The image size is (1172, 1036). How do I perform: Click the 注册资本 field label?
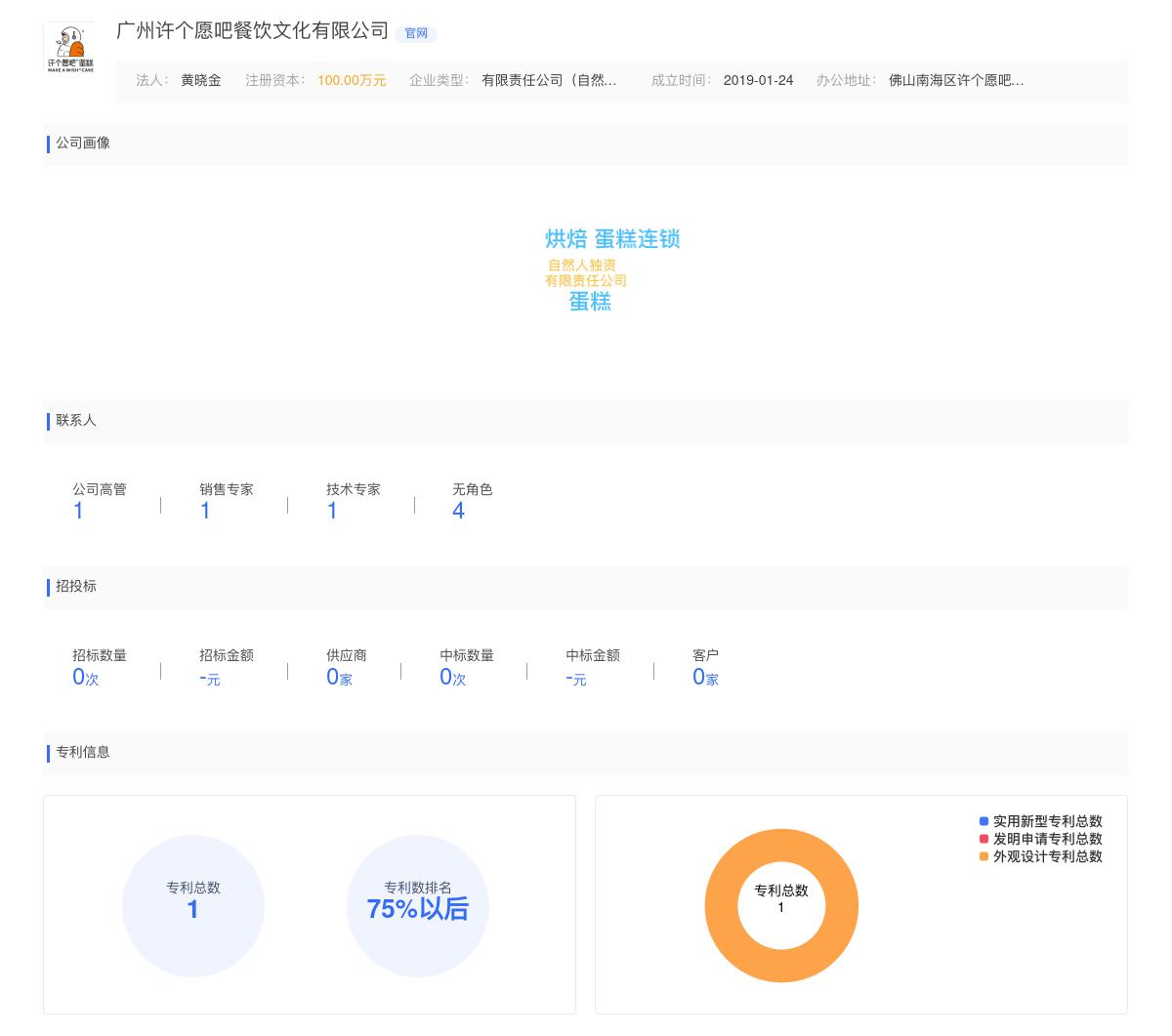point(275,80)
